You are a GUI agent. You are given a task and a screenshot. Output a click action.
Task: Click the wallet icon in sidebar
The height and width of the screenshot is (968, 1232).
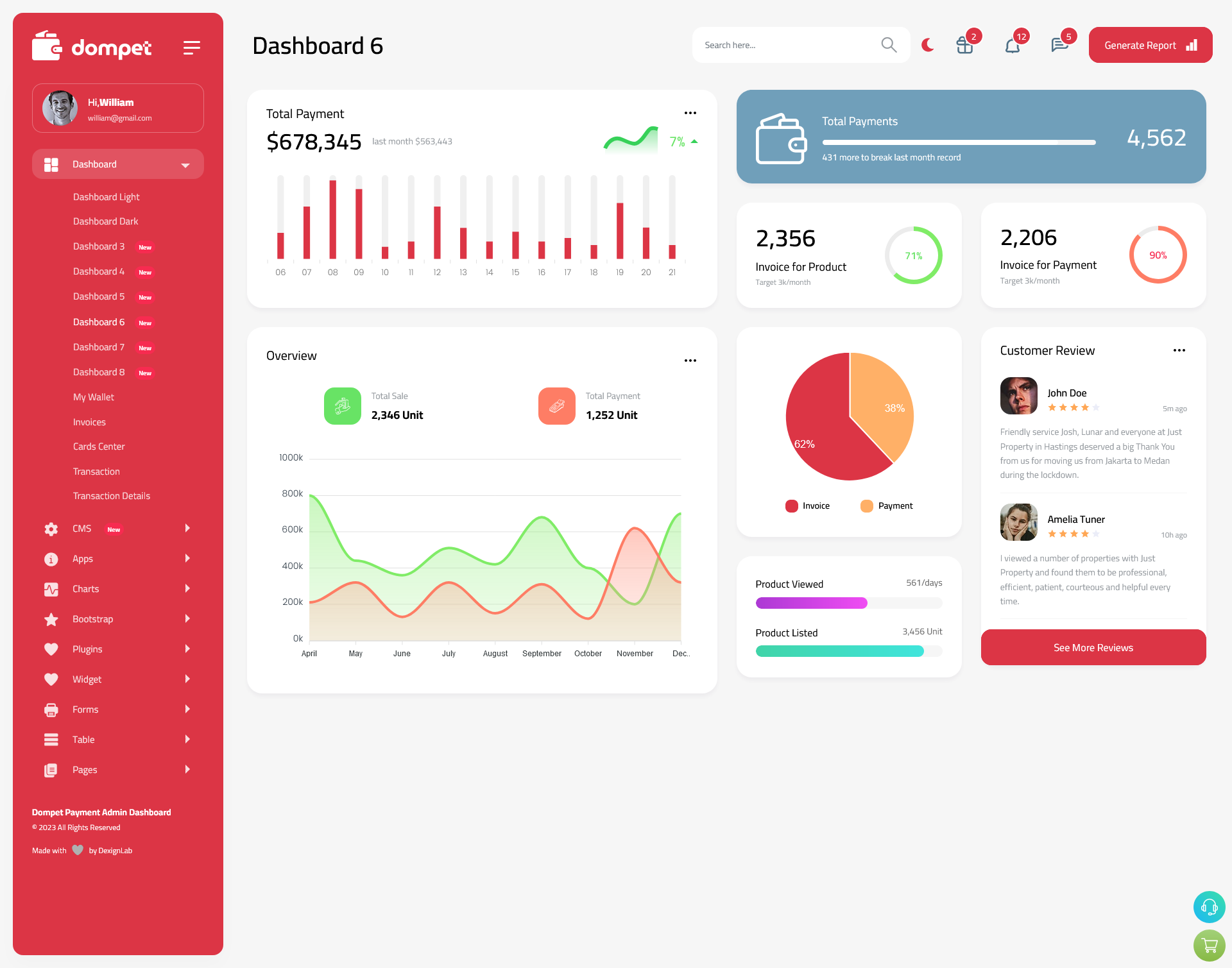click(x=47, y=47)
